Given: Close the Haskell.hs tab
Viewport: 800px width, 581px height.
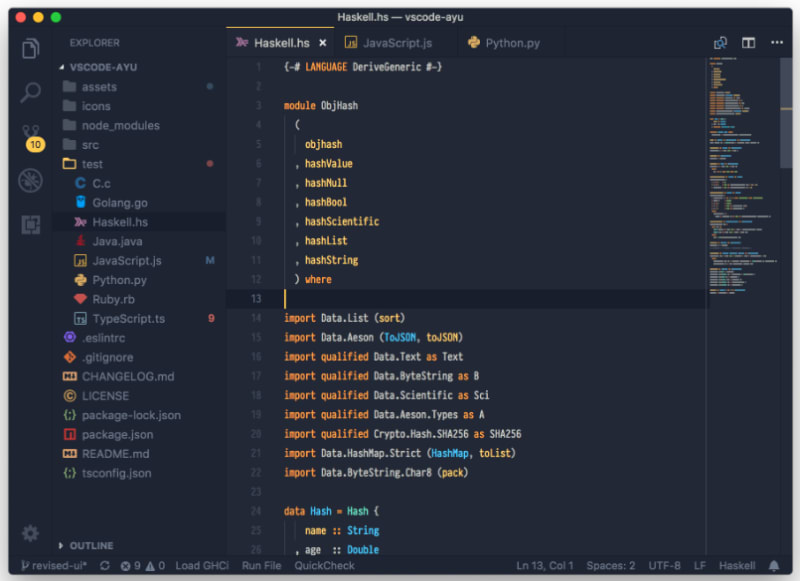Looking at the screenshot, I should [x=322, y=43].
